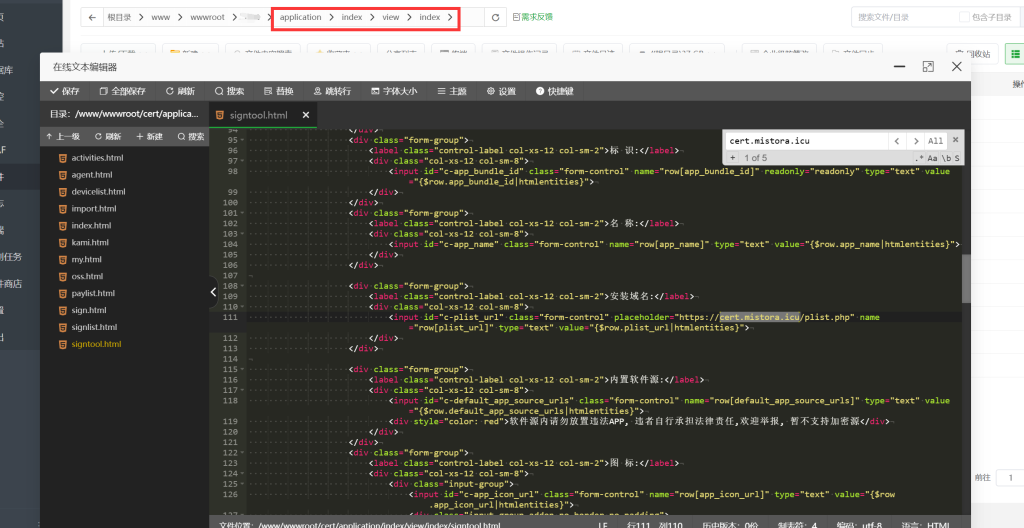Close the signtool.html tab
The height and width of the screenshot is (528, 1024).
(x=306, y=115)
